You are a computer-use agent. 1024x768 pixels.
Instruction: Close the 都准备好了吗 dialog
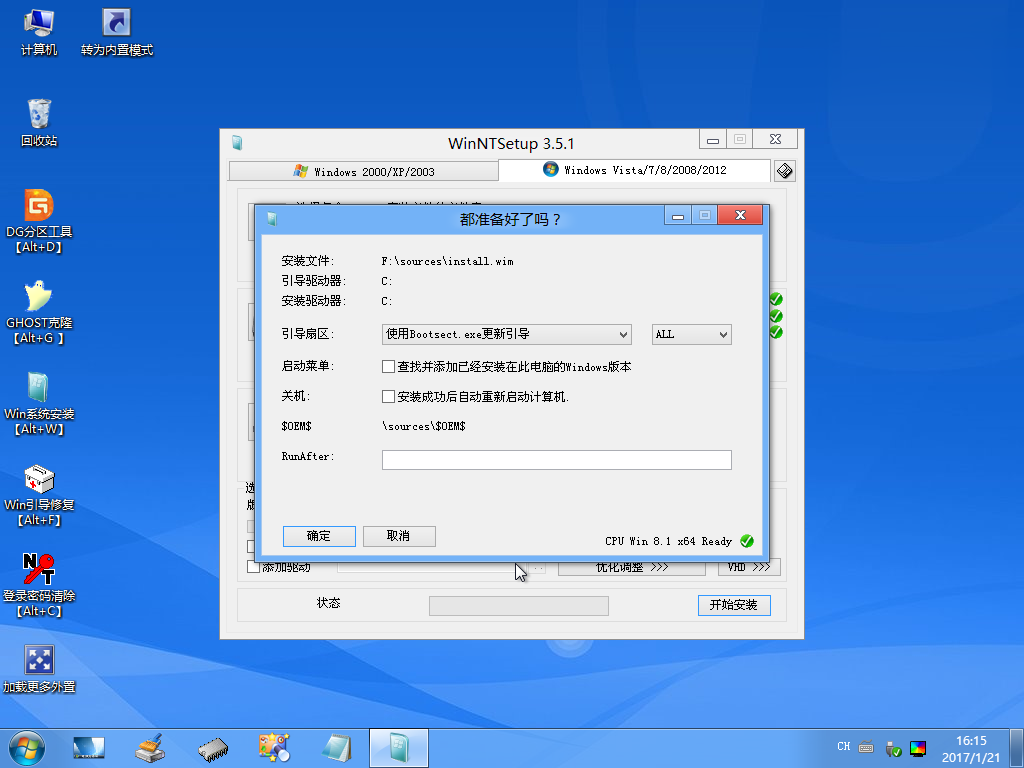pos(740,215)
